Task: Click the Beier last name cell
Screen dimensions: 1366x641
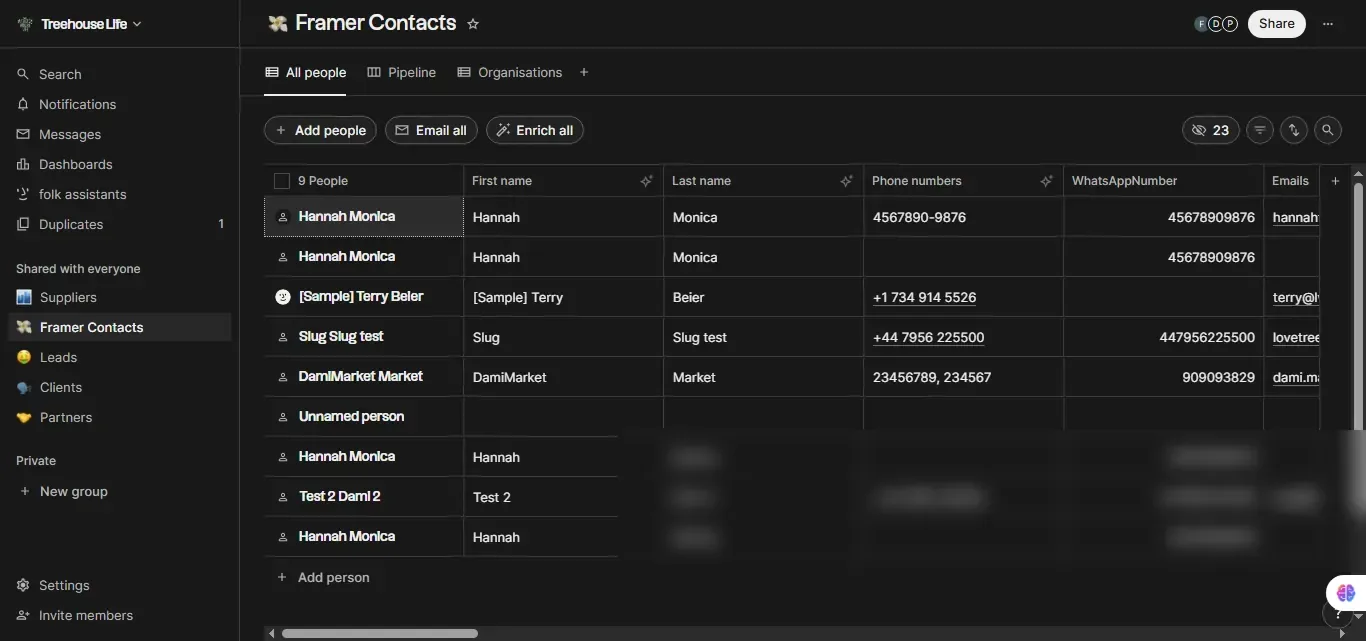Action: pyautogui.click(x=763, y=297)
